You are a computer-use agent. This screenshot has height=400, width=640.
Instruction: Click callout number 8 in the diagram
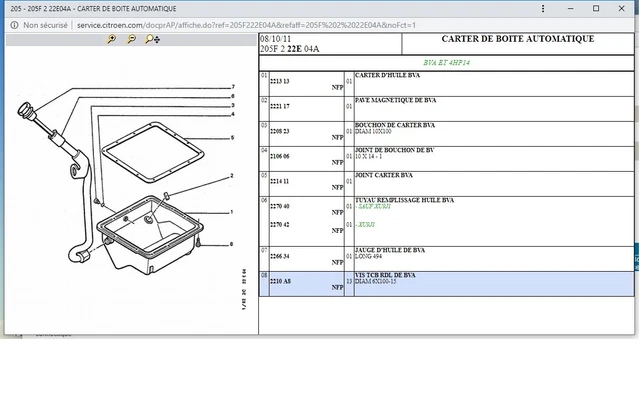pyautogui.click(x=231, y=244)
